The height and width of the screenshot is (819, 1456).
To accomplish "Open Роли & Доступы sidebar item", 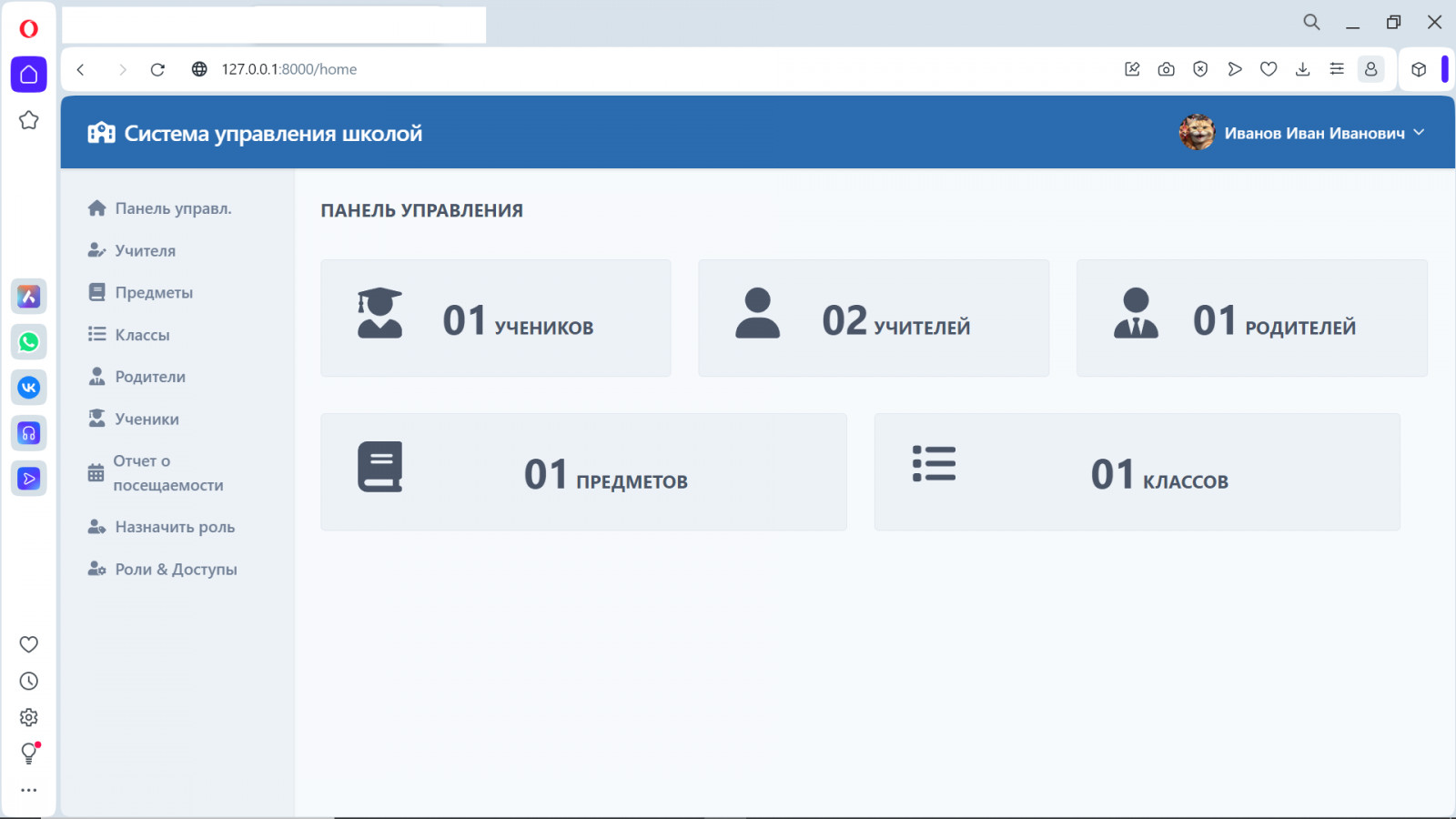I will tap(162, 570).
